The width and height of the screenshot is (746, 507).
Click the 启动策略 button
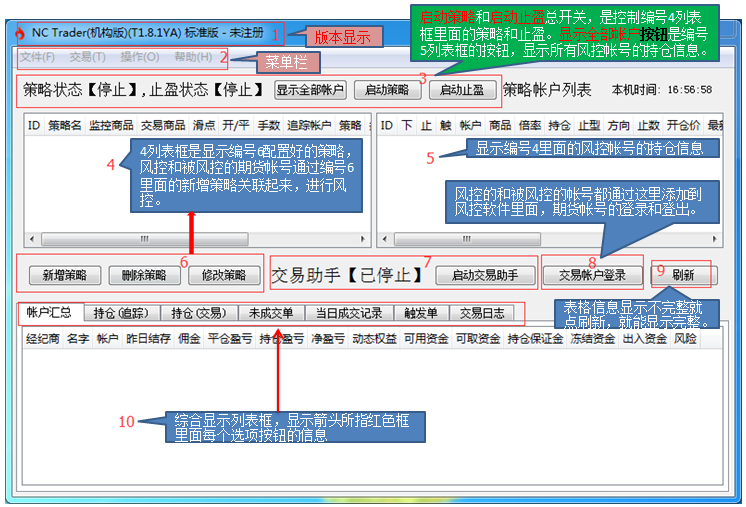(387, 90)
